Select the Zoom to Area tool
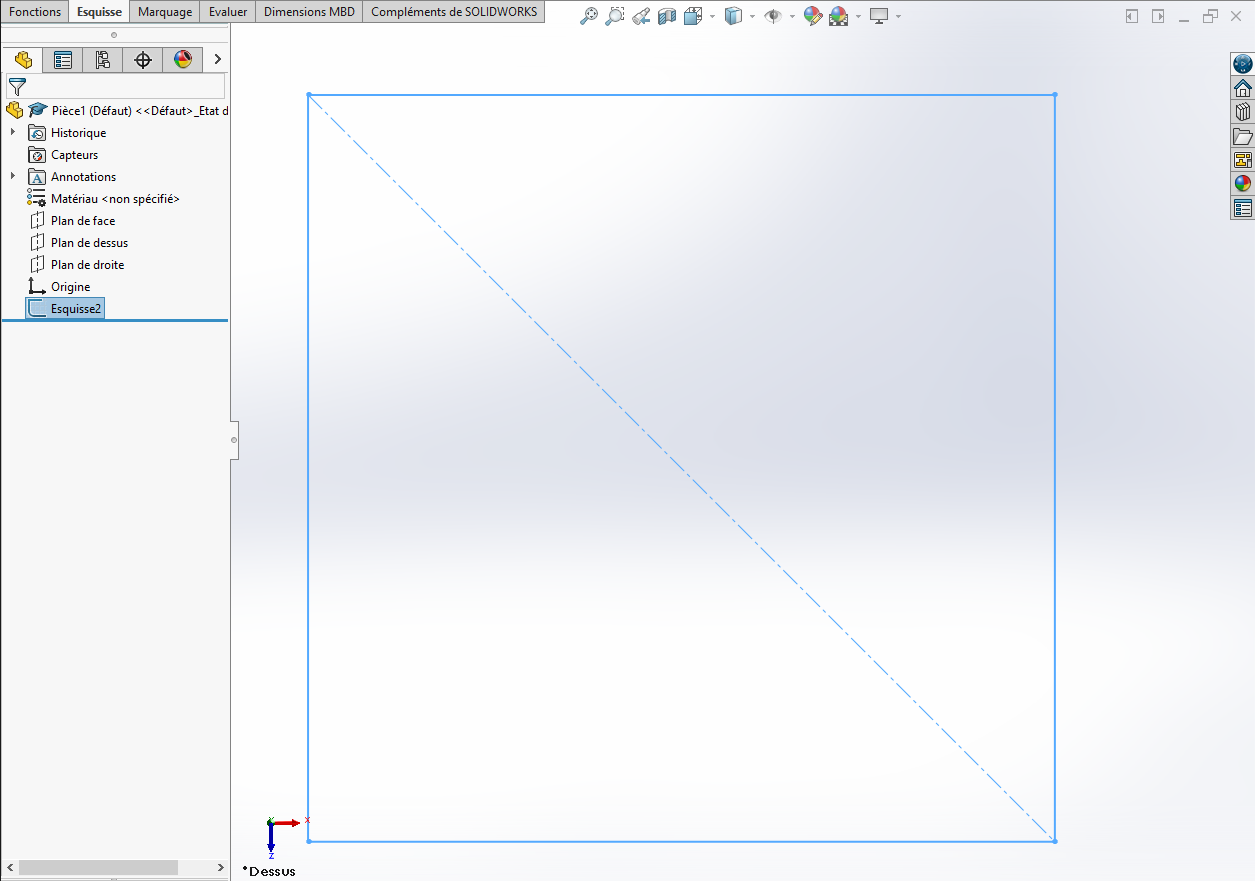 615,16
